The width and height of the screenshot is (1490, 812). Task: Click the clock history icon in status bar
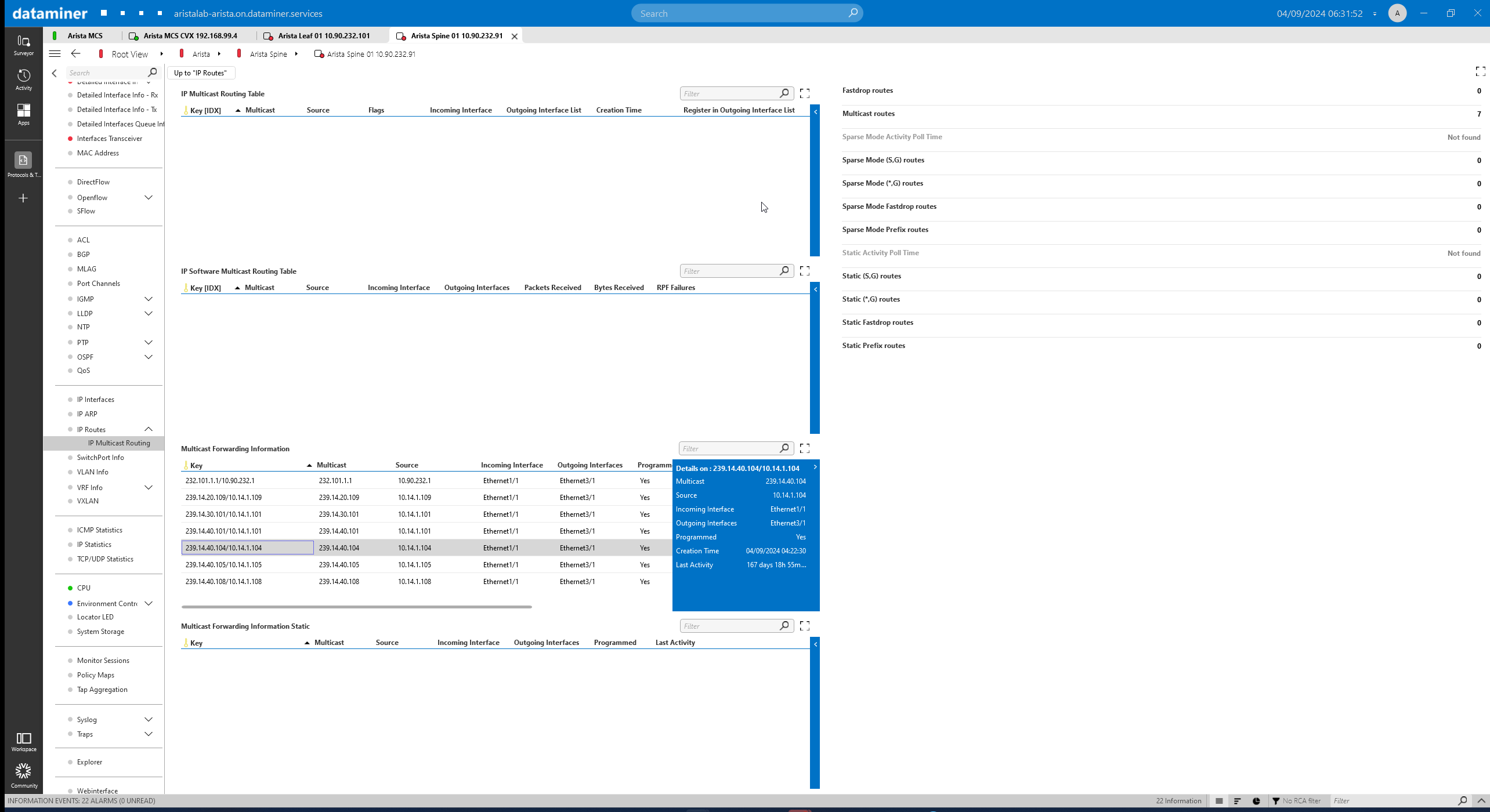click(x=1256, y=801)
